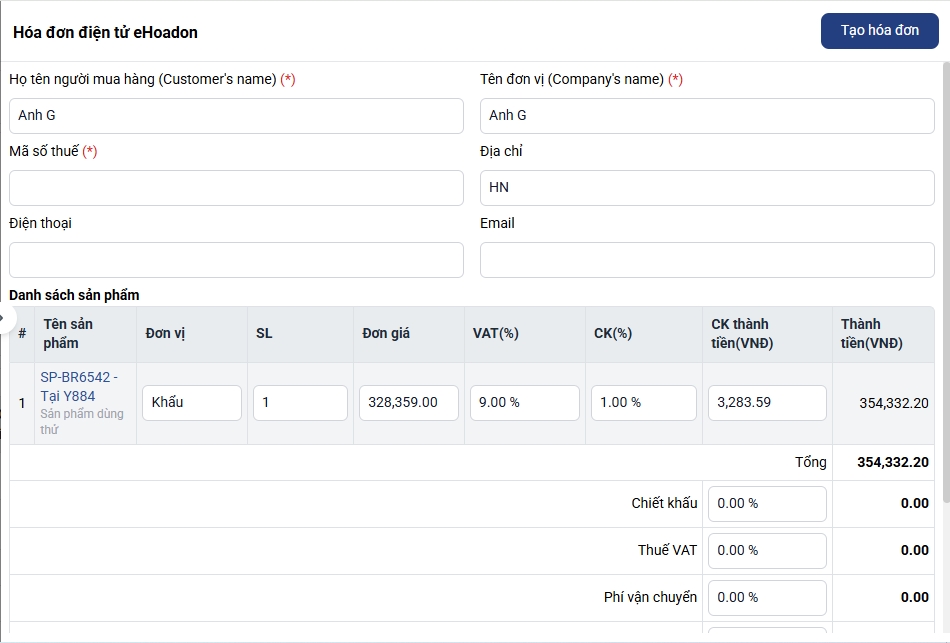Click the vertical scrollbar
The height and width of the screenshot is (643, 950).
[946, 280]
